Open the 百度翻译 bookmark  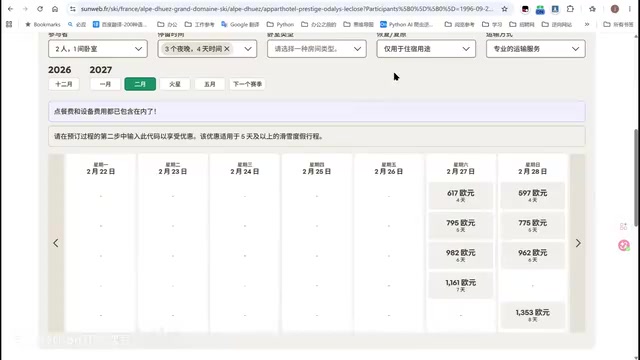[120, 24]
